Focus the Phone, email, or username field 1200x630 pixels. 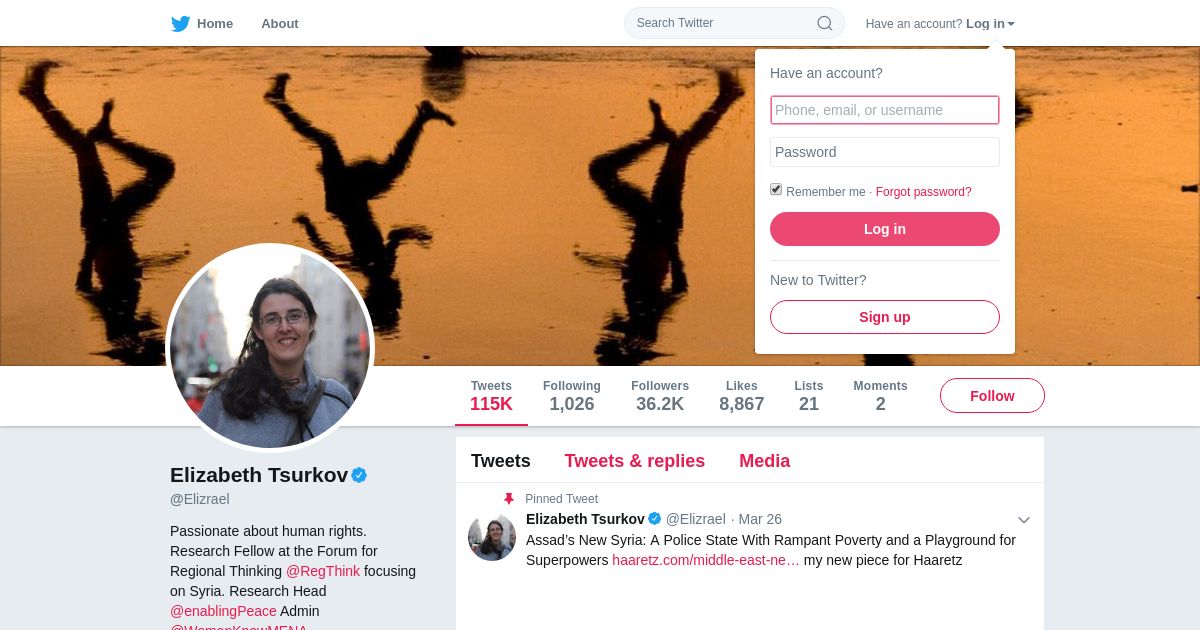click(x=885, y=110)
